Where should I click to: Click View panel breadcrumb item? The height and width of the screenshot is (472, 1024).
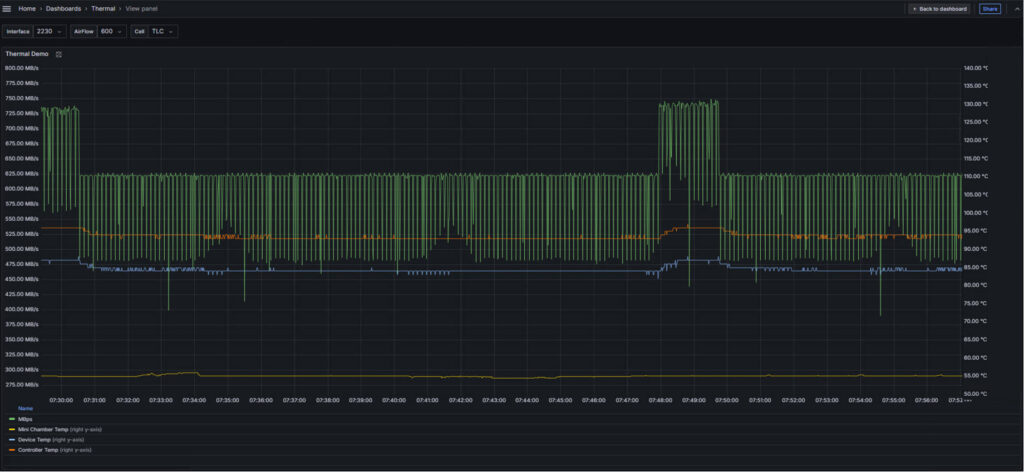pos(141,9)
